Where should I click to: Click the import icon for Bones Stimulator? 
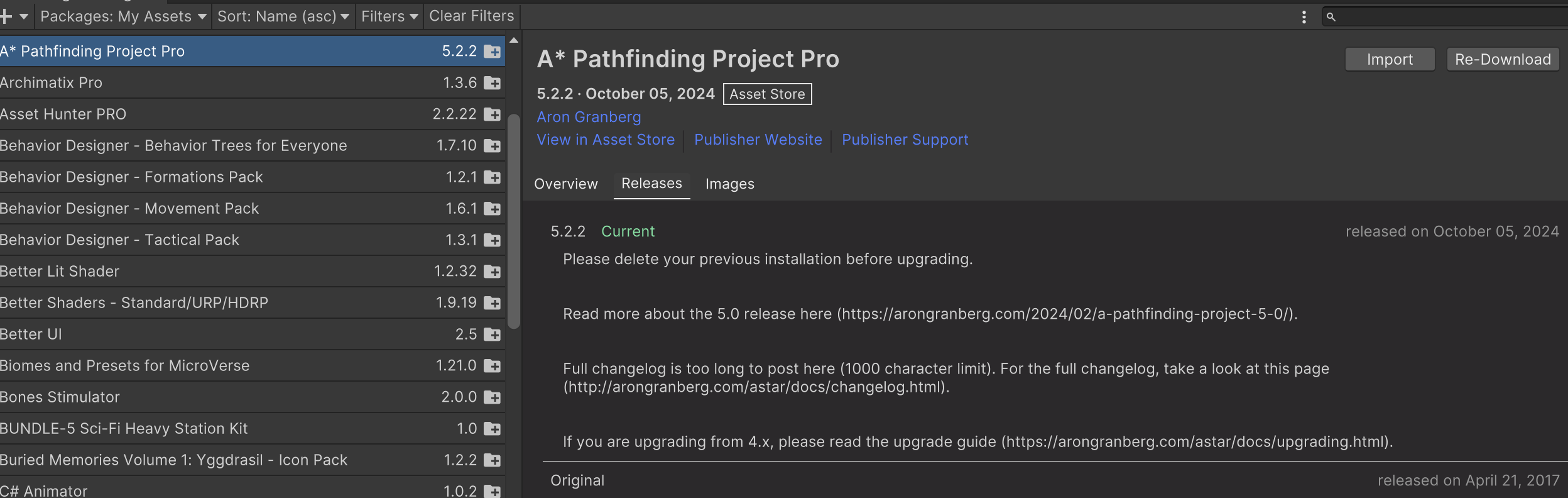click(493, 397)
